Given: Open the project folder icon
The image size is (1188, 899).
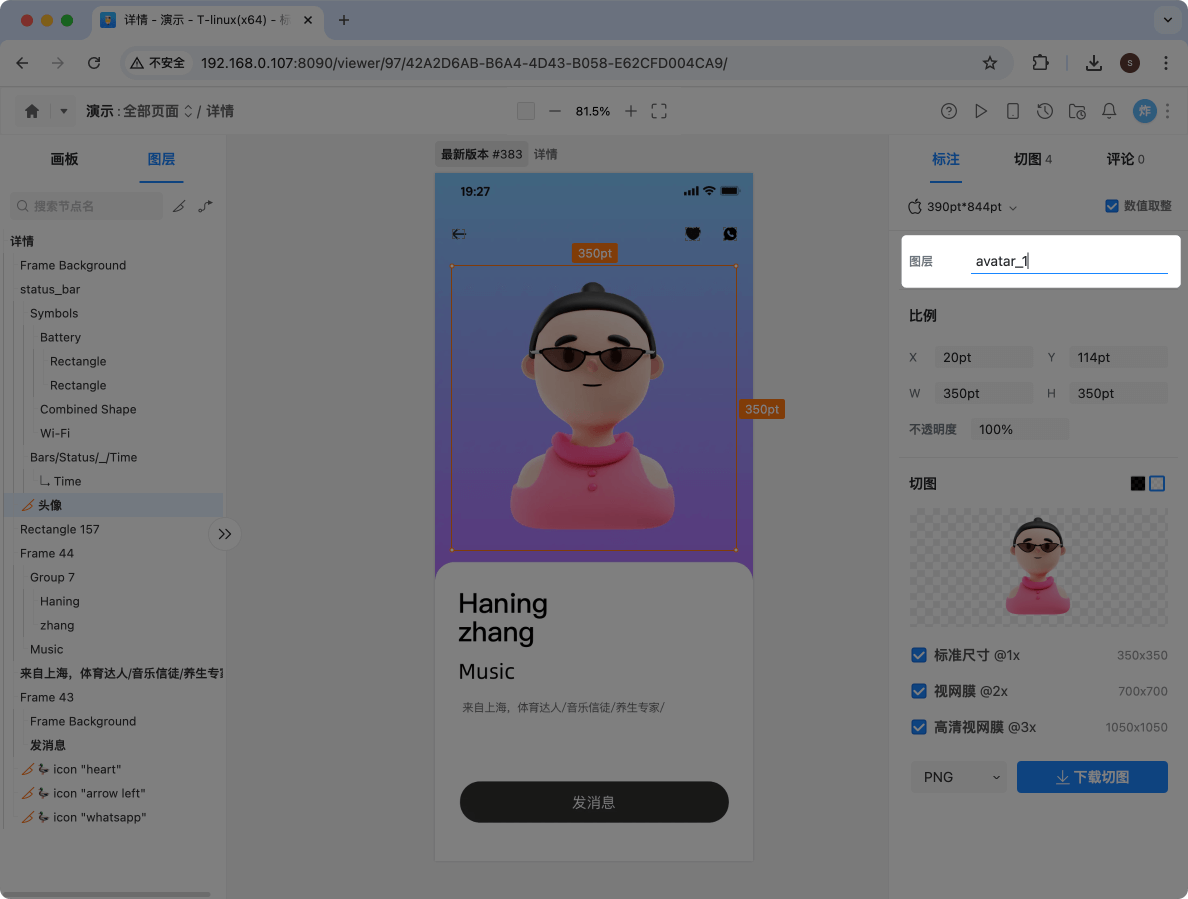Looking at the screenshot, I should coord(1077,111).
